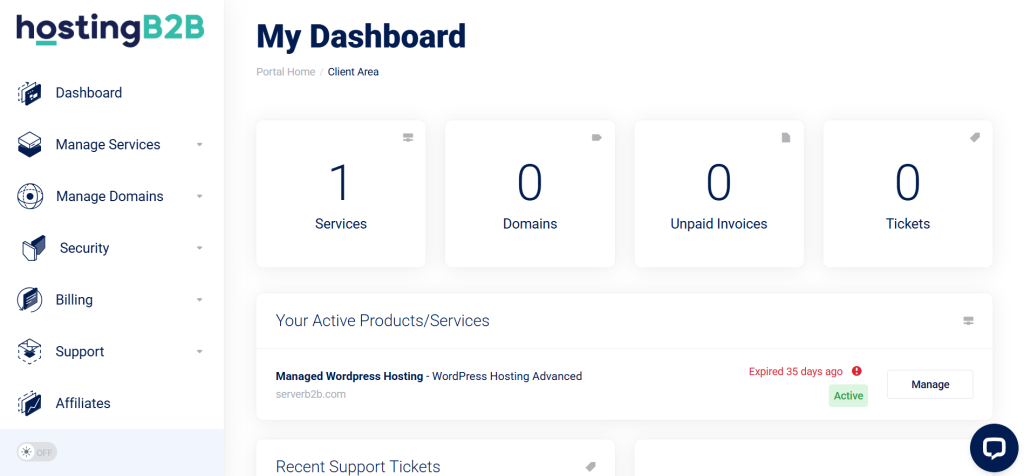Click server icon in Active Products header
Screen dimensions: 1024x476
[x=968, y=321]
